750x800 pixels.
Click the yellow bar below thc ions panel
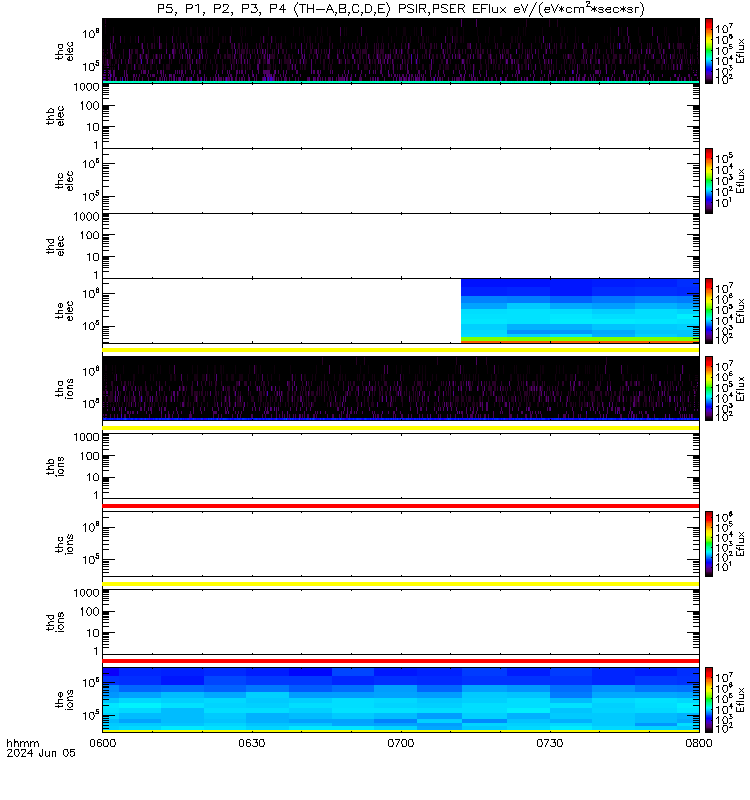pos(401,584)
